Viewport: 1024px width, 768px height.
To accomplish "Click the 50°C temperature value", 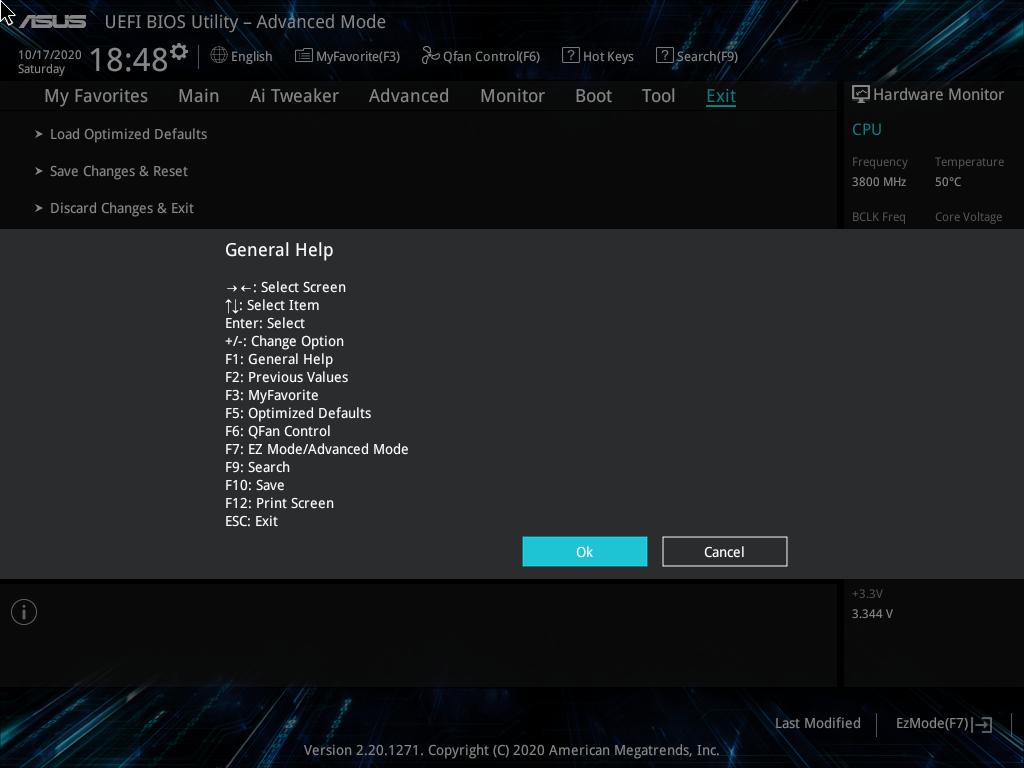I will [948, 182].
